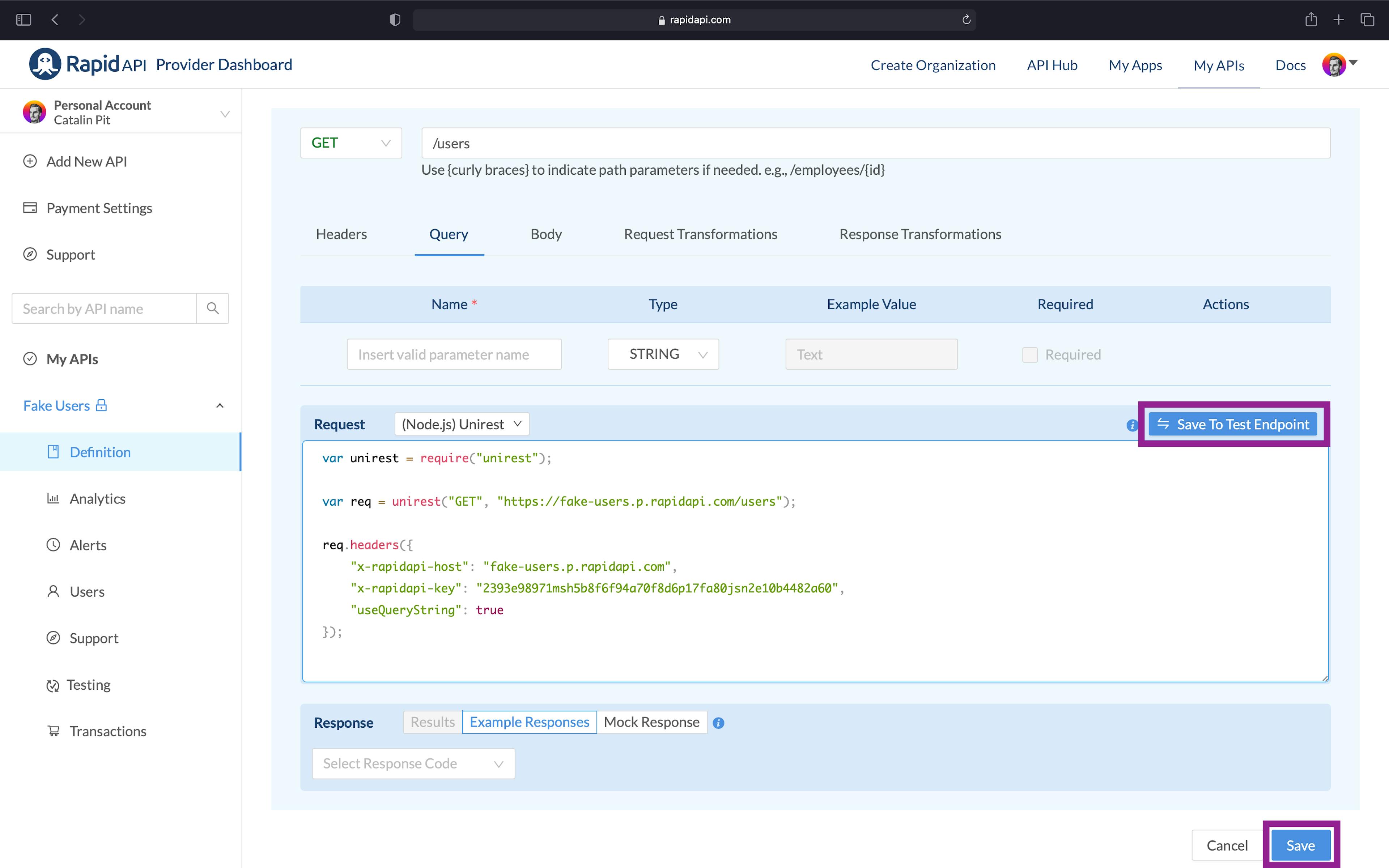Tick the Required checkbox
1389x868 pixels.
pos(1030,355)
